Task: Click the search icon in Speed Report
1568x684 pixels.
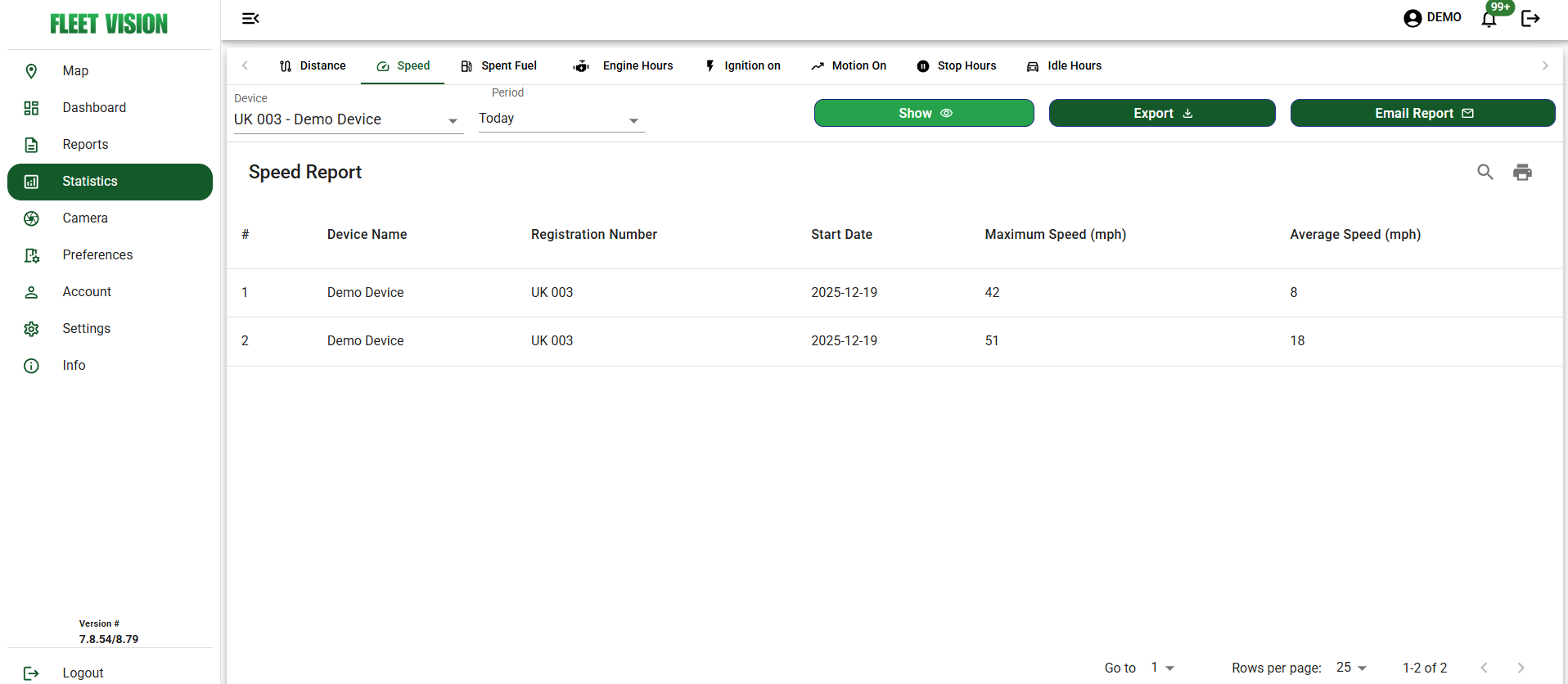Action: click(x=1485, y=172)
